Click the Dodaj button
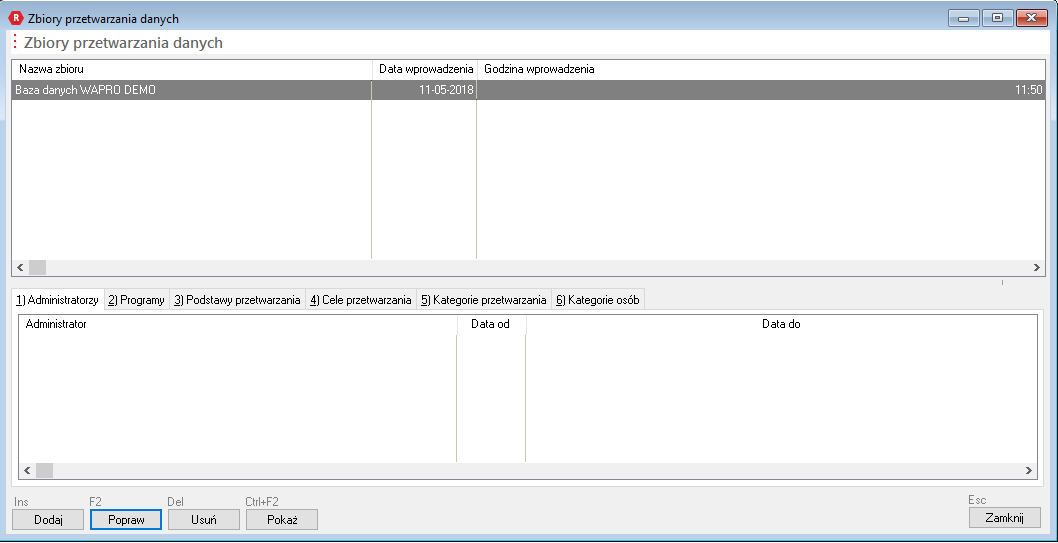 click(49, 519)
